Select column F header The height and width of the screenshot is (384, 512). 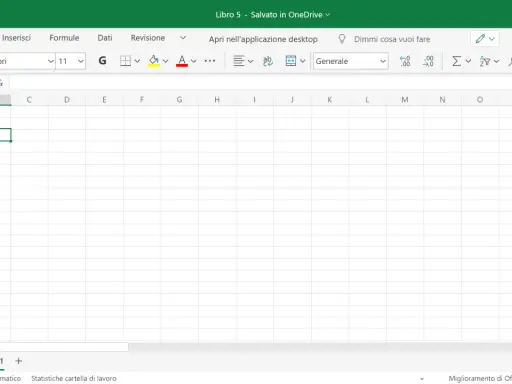click(x=142, y=100)
